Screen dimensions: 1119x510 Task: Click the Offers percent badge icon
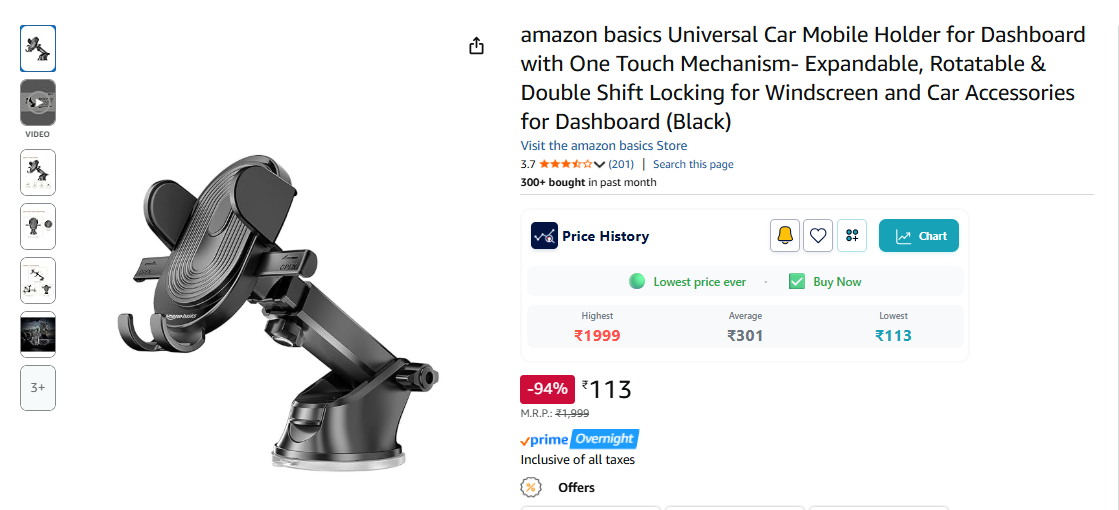531,487
